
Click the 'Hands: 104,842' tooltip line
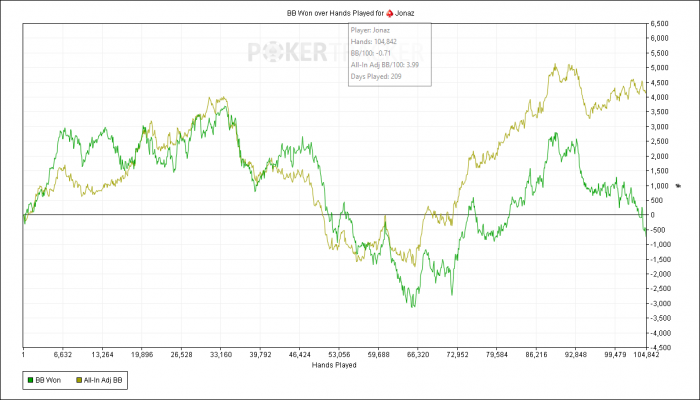point(374,42)
